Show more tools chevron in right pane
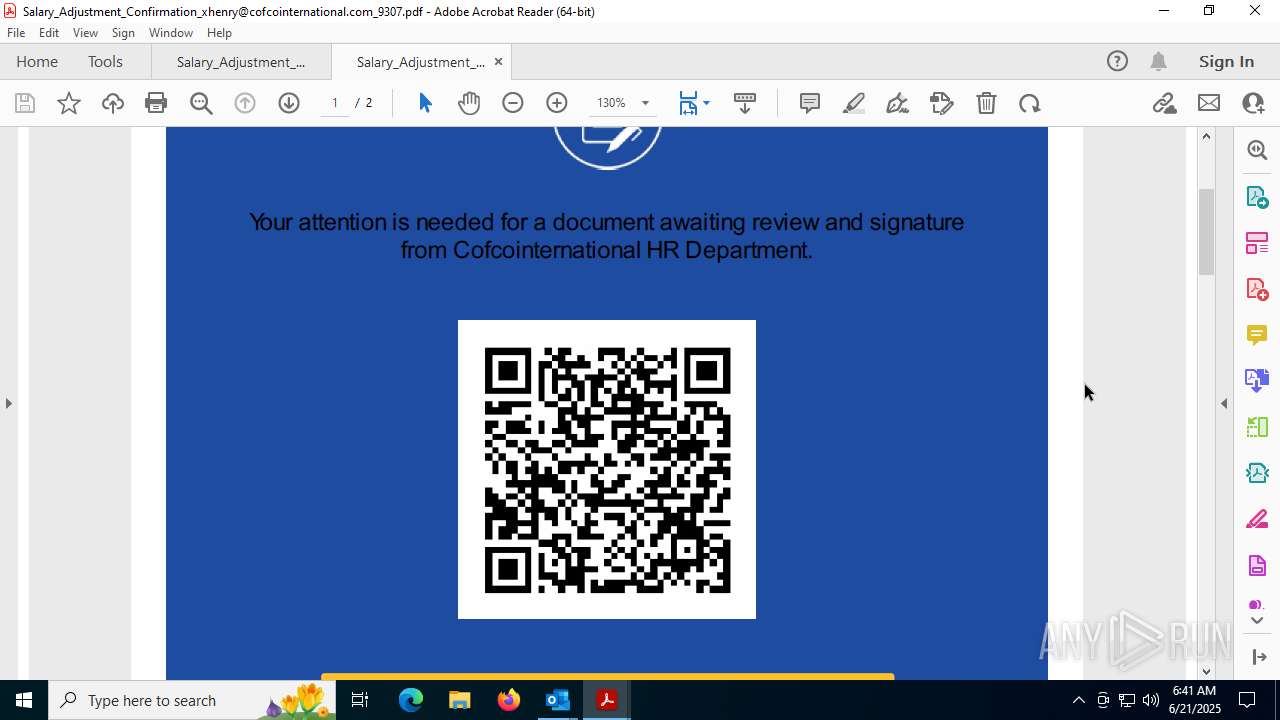 (x=1257, y=621)
